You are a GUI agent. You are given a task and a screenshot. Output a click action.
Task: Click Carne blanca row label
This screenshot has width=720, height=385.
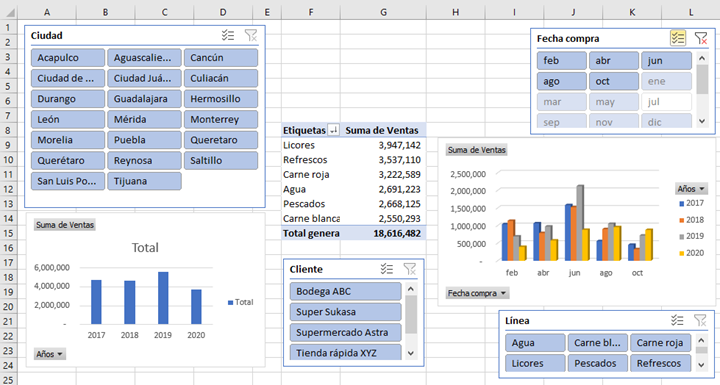[x=311, y=219]
